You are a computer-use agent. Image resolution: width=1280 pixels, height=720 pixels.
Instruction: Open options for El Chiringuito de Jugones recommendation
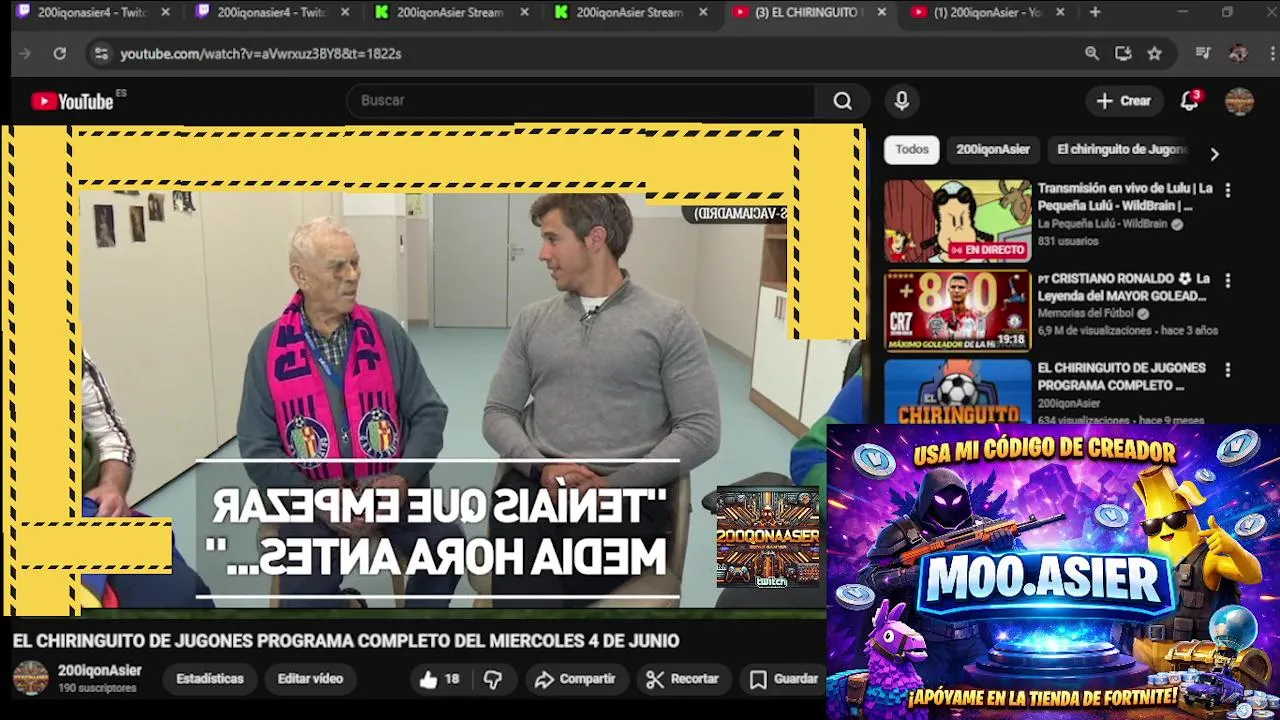click(x=1228, y=370)
